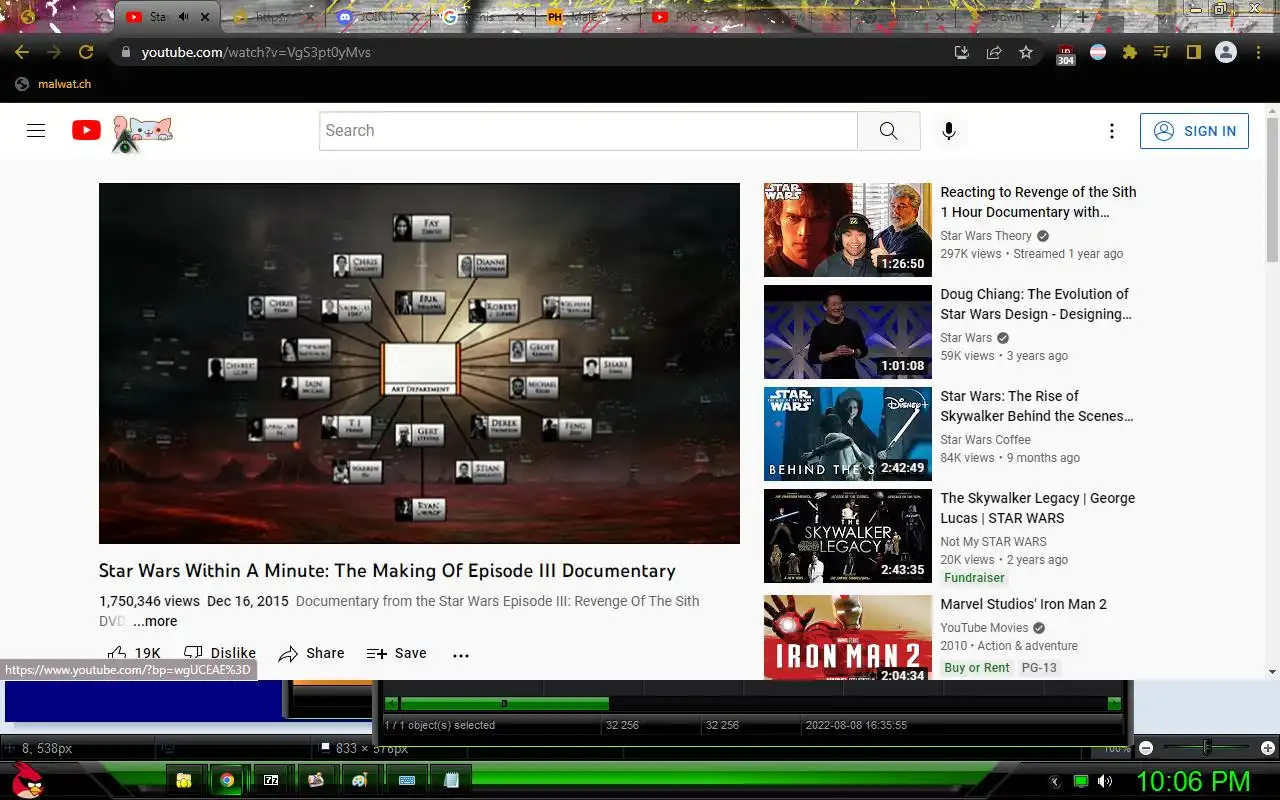The height and width of the screenshot is (800, 1280).
Task: Open 7-Zip from the taskbar
Action: point(271,780)
